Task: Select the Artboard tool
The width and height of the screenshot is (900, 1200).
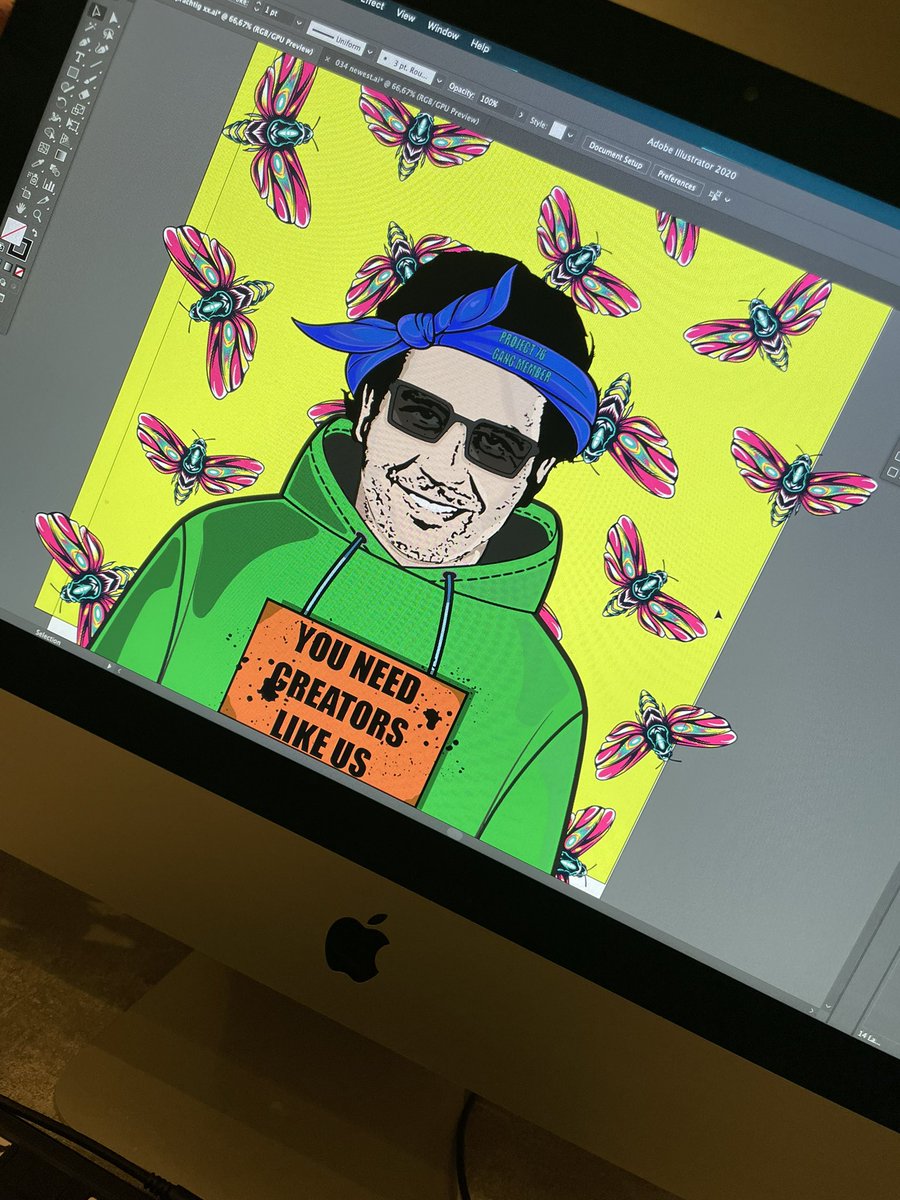Action: (27, 193)
